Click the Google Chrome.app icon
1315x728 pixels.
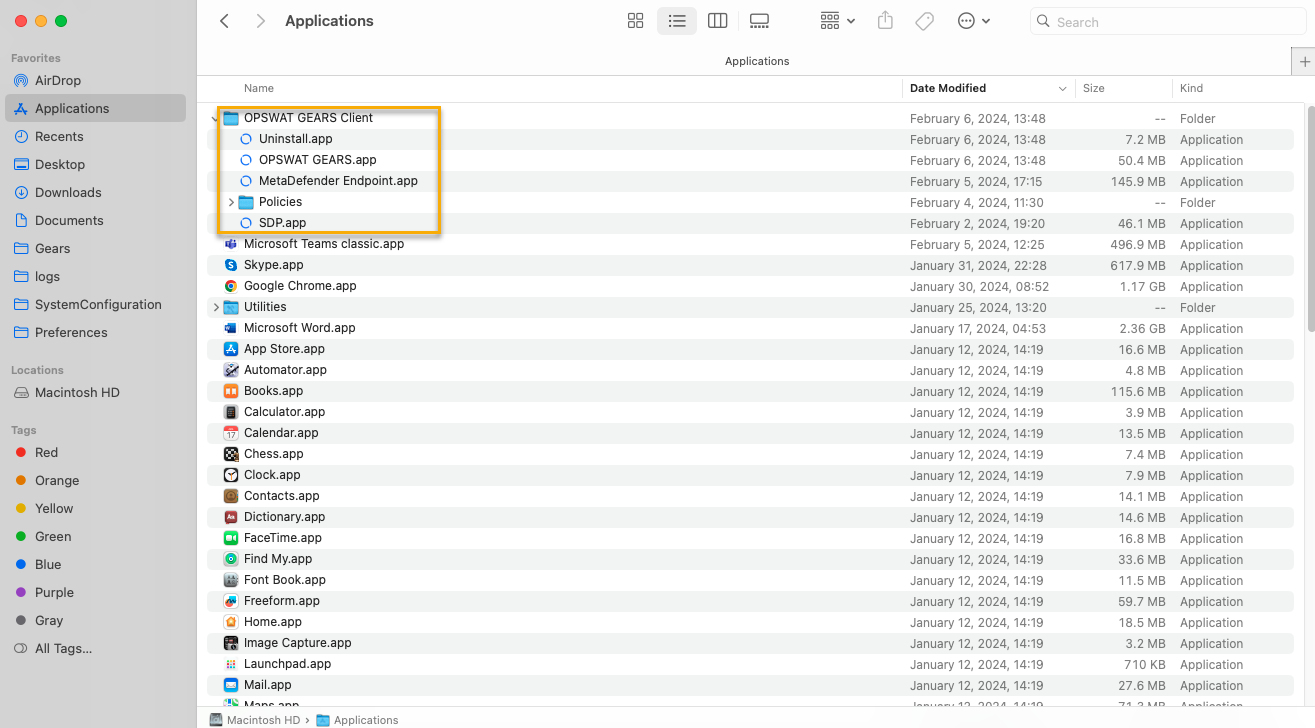(x=231, y=286)
